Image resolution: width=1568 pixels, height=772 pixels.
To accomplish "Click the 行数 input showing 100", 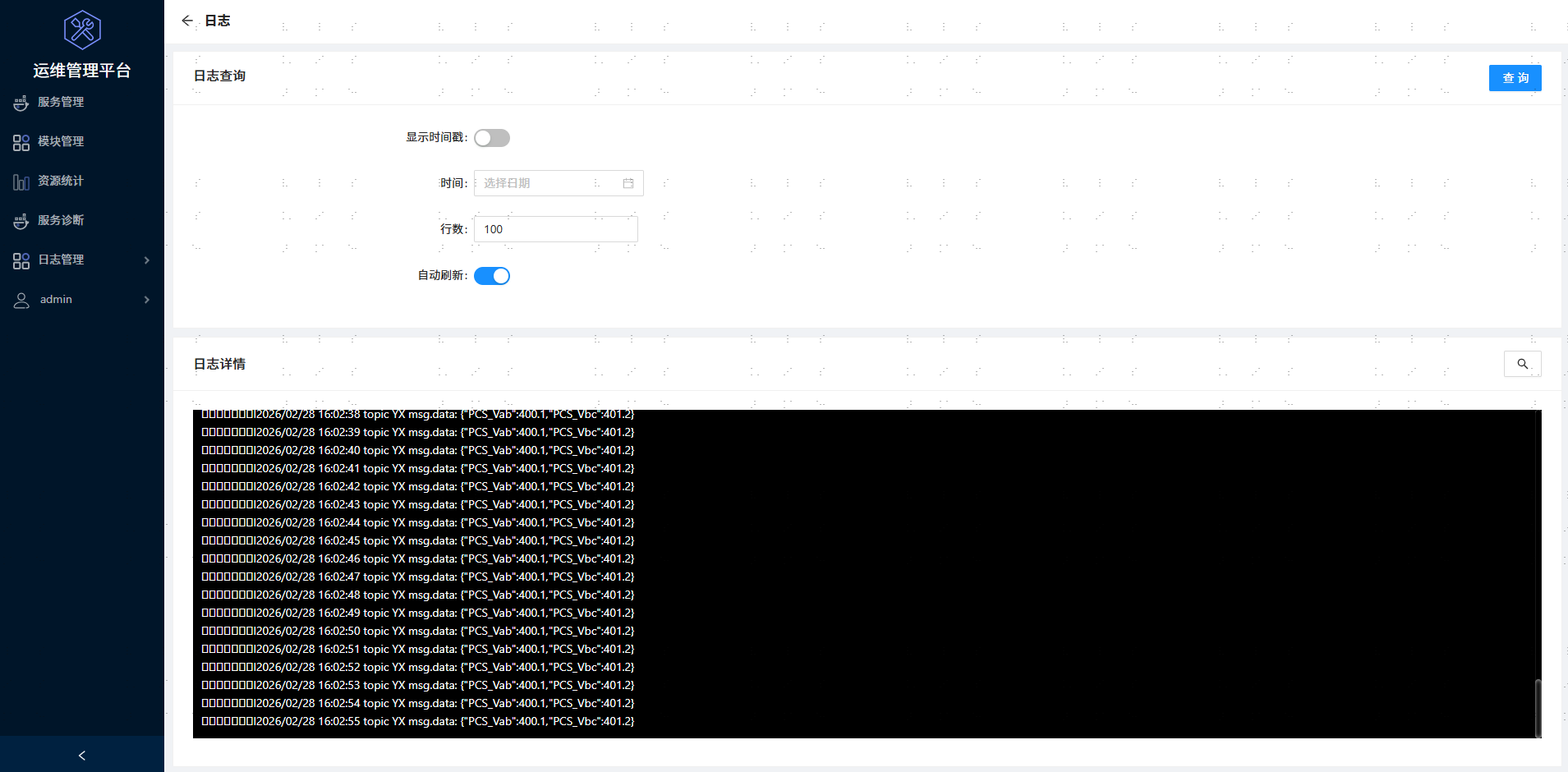I will [x=555, y=229].
